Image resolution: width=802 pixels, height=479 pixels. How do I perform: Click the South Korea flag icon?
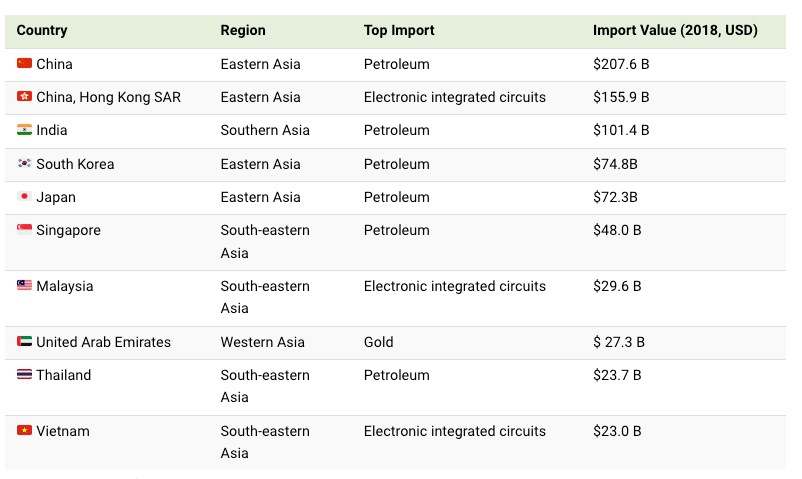point(24,163)
